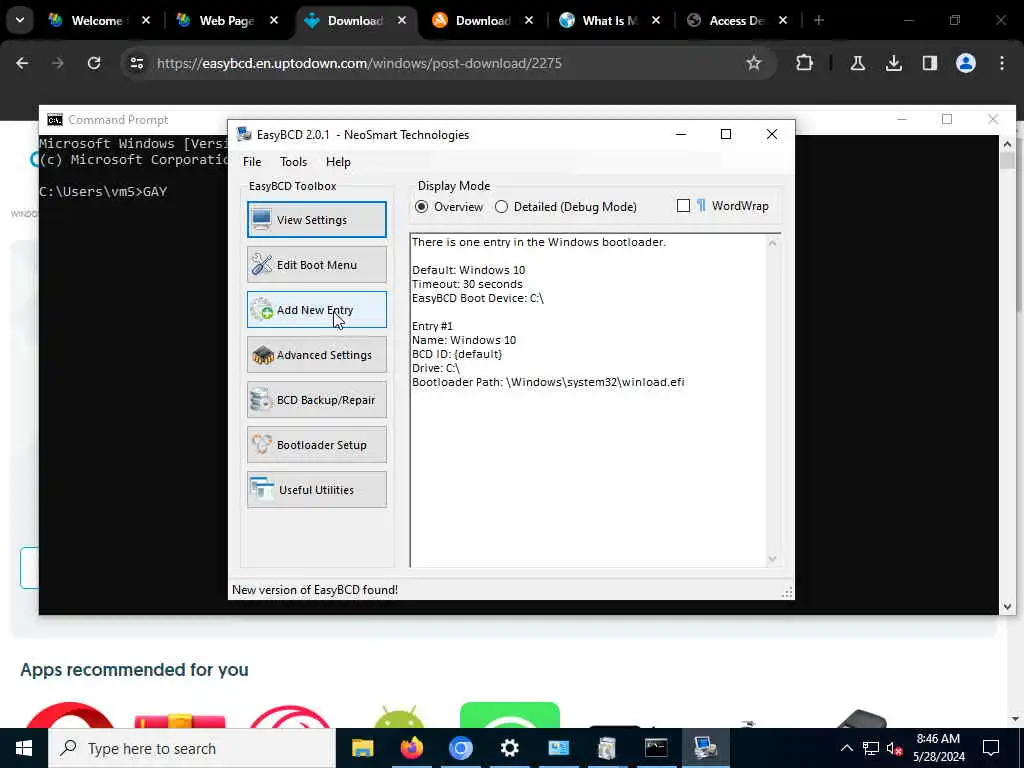
Task: Open Windows Start menu
Action: pos(24,748)
